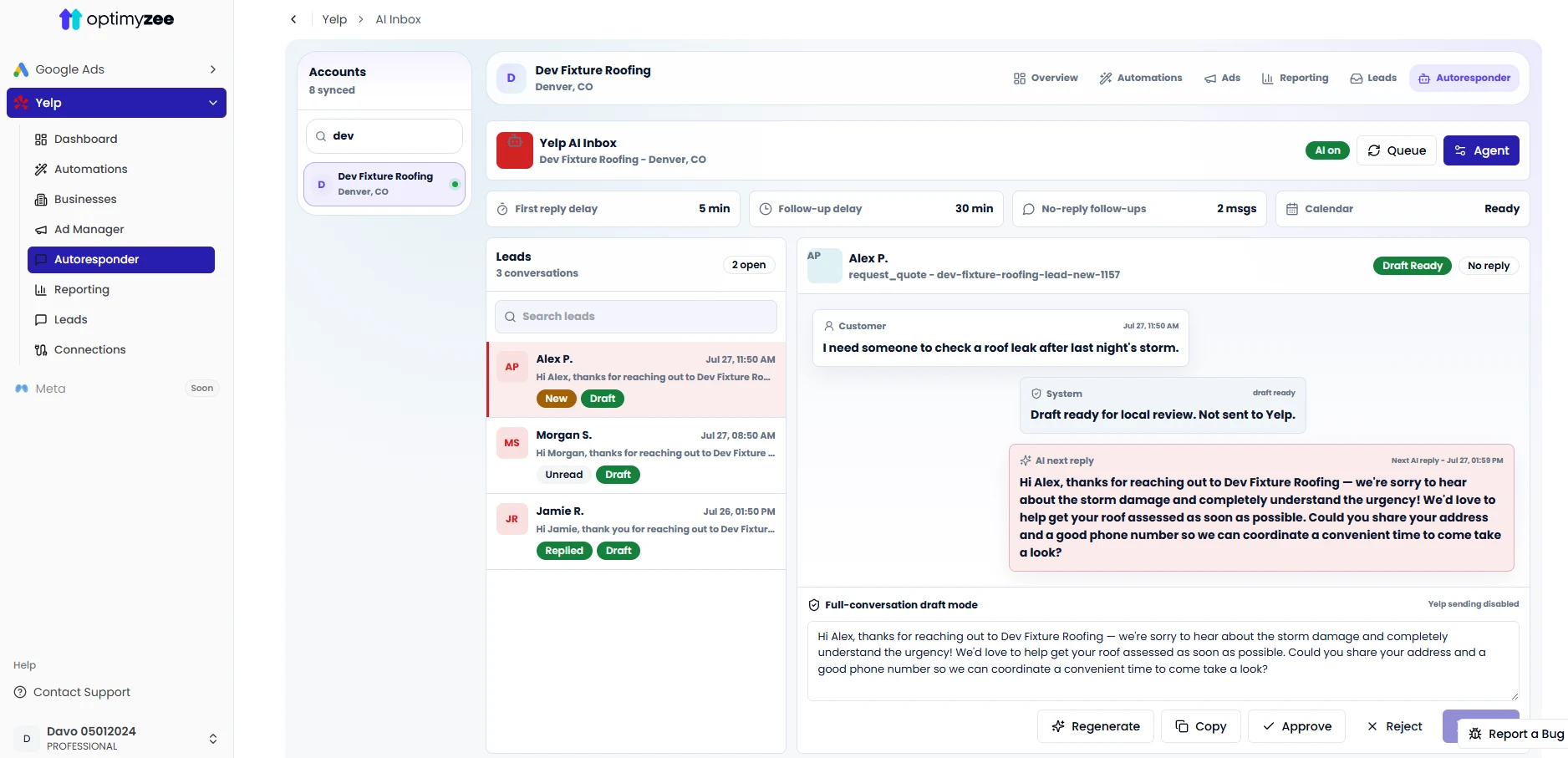
Task: Click the 2 open badge
Action: pyautogui.click(x=749, y=265)
